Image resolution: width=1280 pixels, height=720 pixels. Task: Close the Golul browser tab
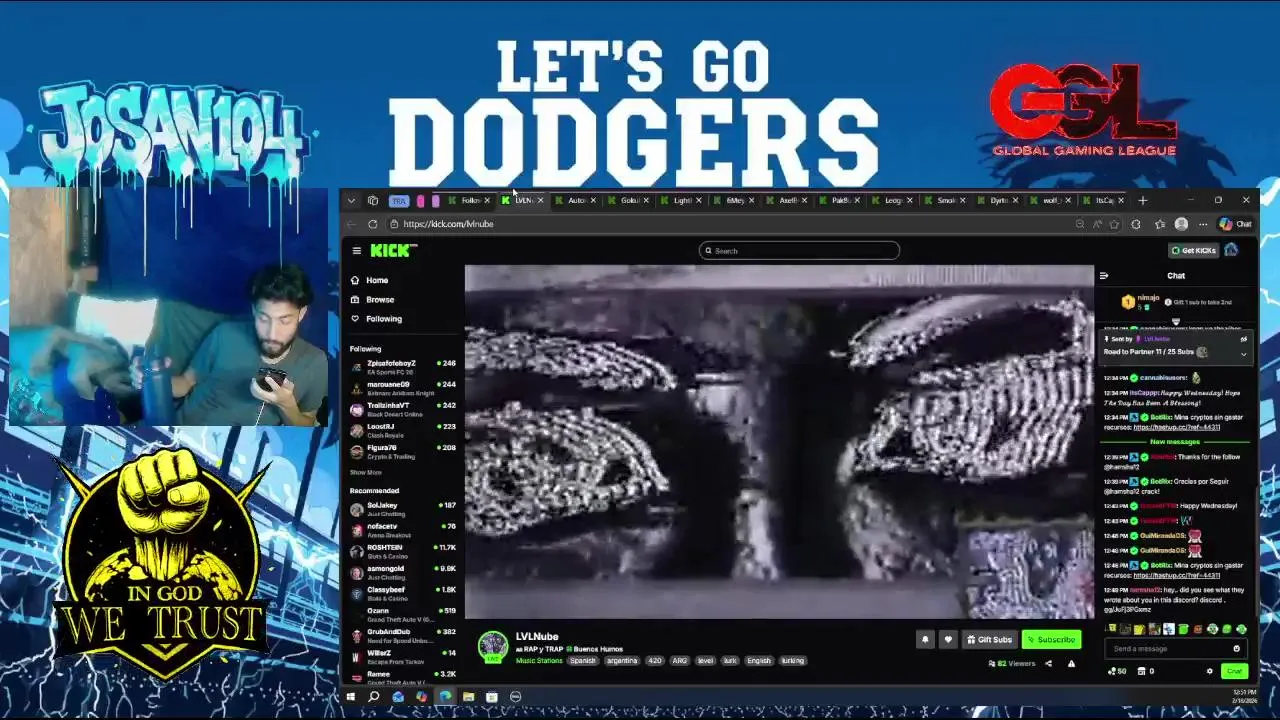tap(645, 200)
